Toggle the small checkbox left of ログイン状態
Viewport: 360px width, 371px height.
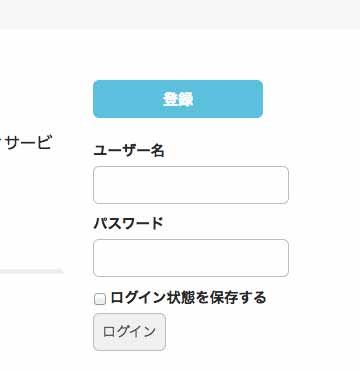click(x=100, y=299)
